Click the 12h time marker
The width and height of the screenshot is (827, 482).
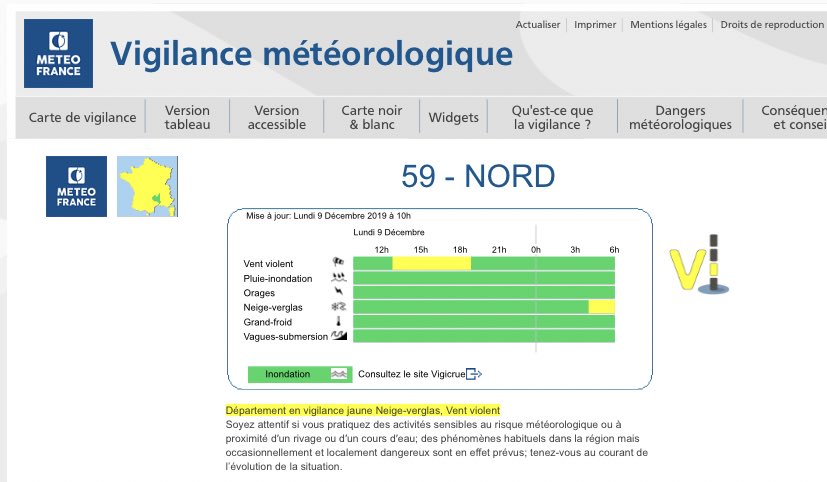(381, 249)
